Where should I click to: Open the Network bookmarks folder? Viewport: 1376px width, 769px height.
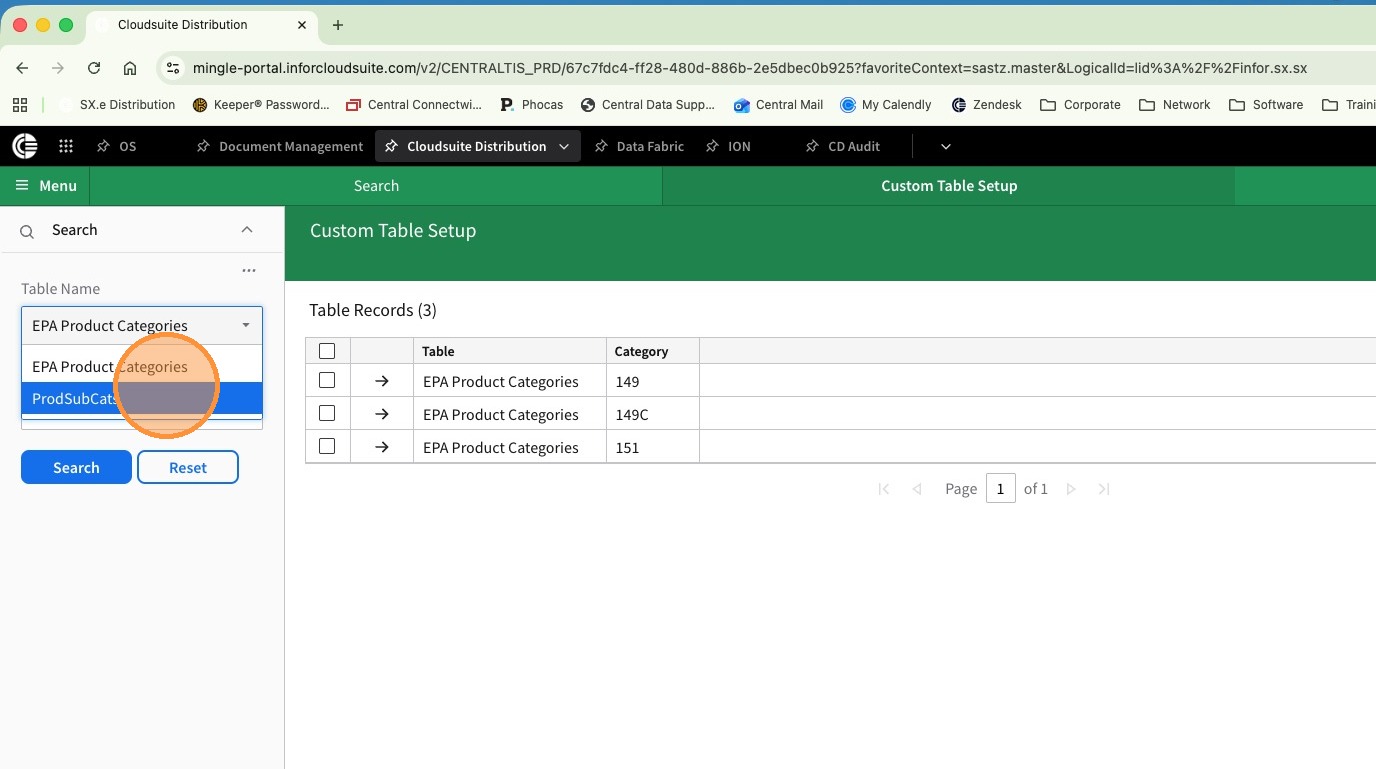click(1175, 104)
